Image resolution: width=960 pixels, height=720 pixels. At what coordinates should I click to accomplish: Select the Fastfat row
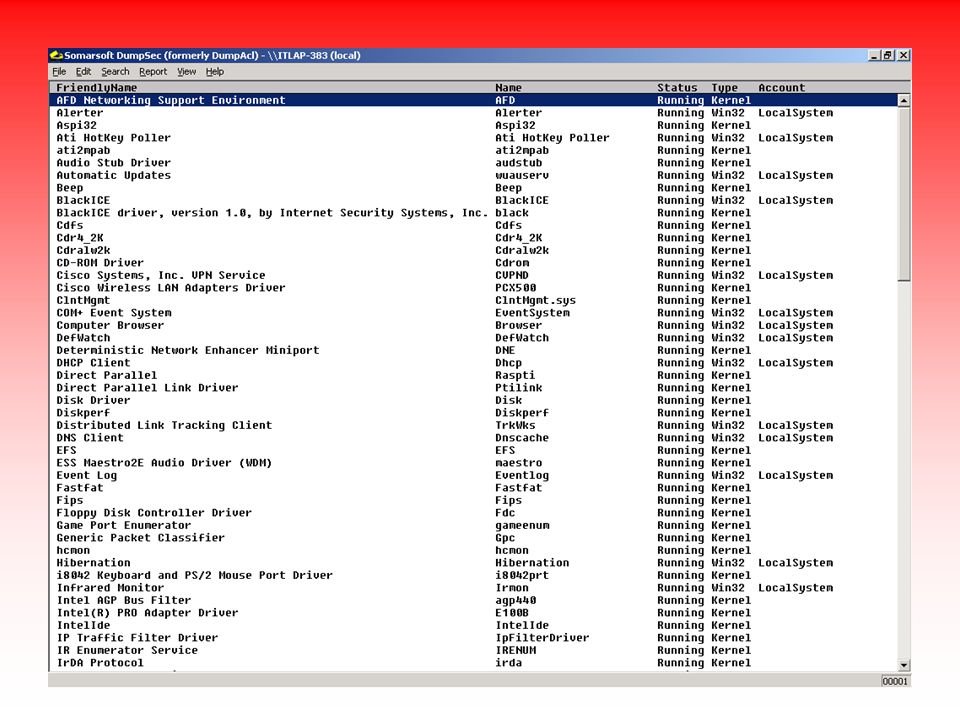click(473, 488)
